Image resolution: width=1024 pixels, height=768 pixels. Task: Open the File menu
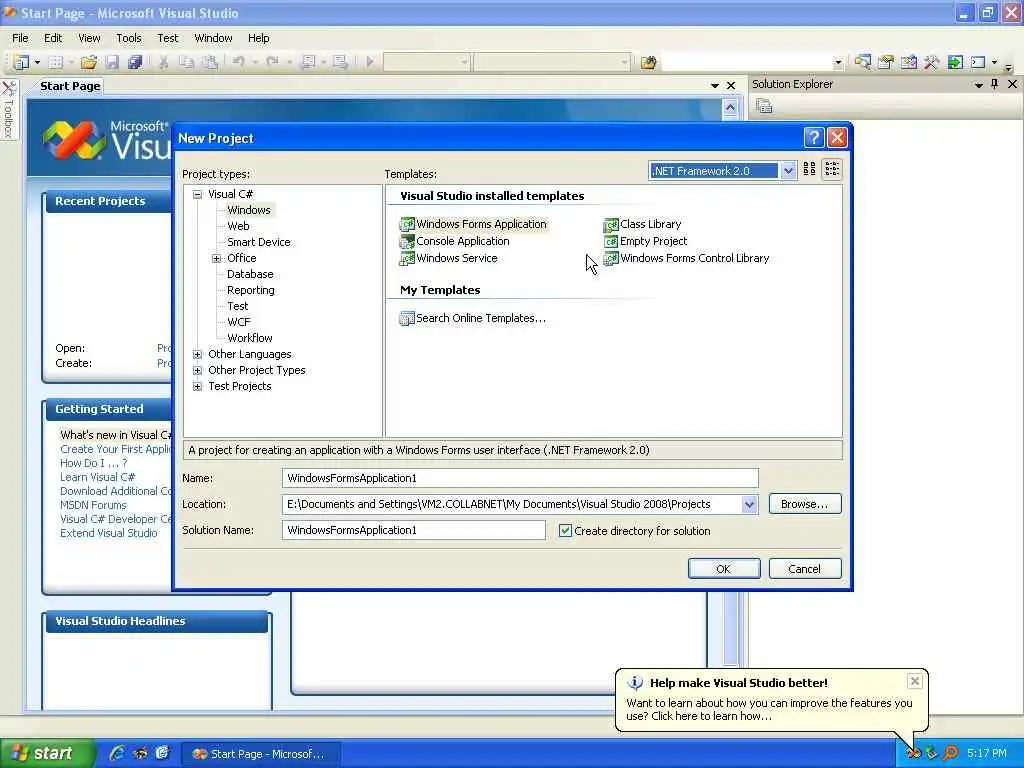[x=20, y=38]
